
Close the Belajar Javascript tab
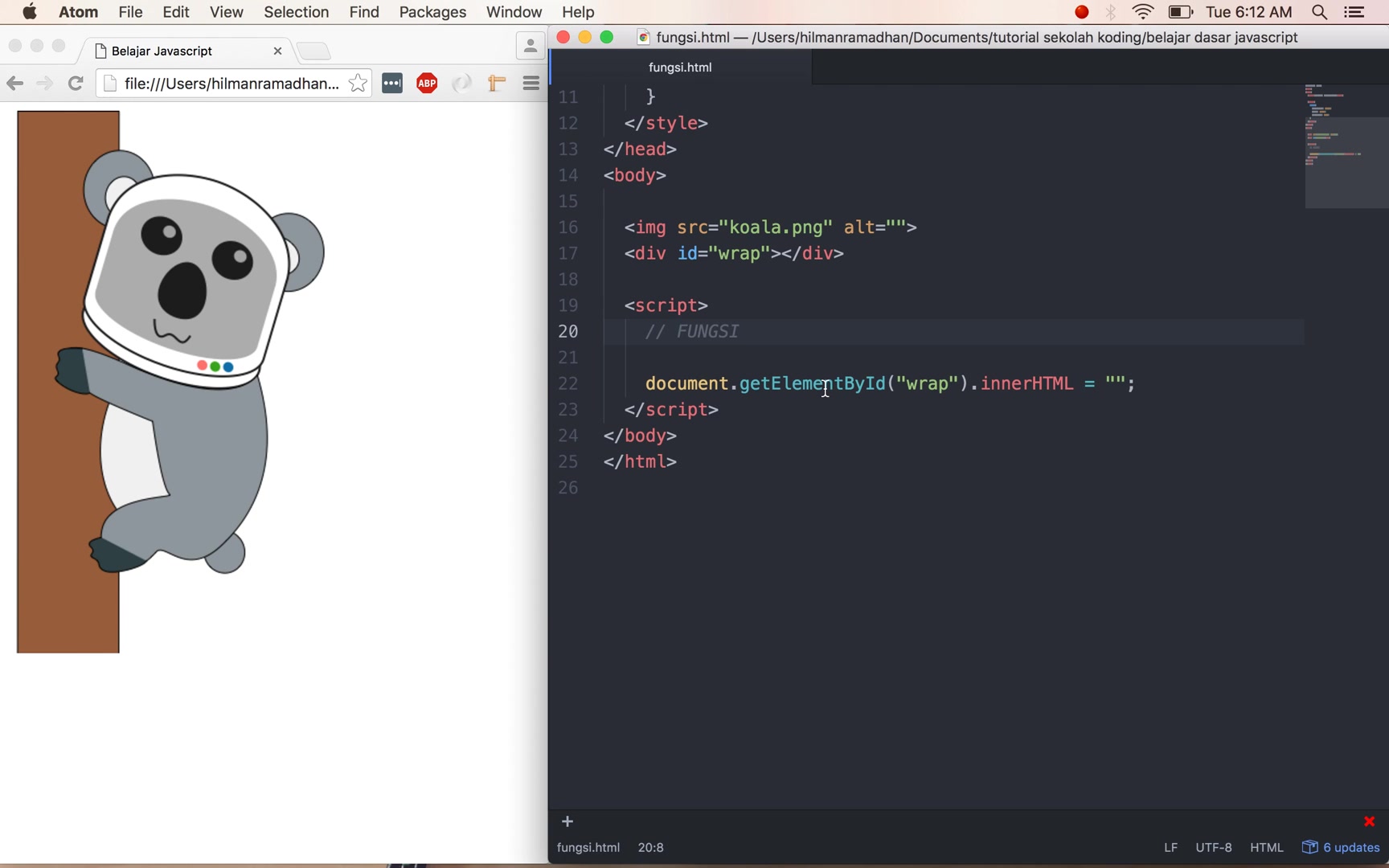coord(277,51)
